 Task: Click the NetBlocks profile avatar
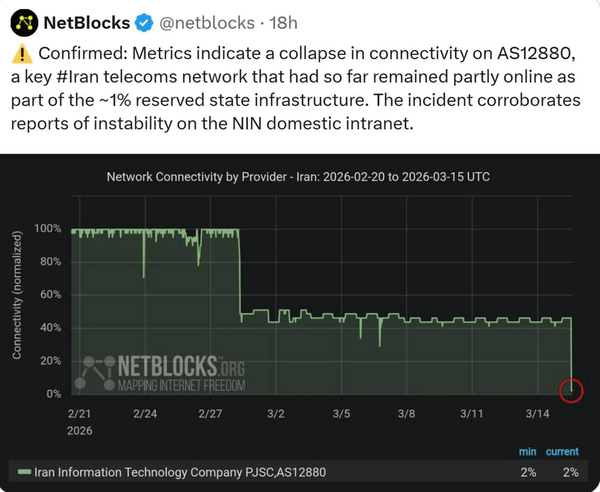[x=20, y=20]
